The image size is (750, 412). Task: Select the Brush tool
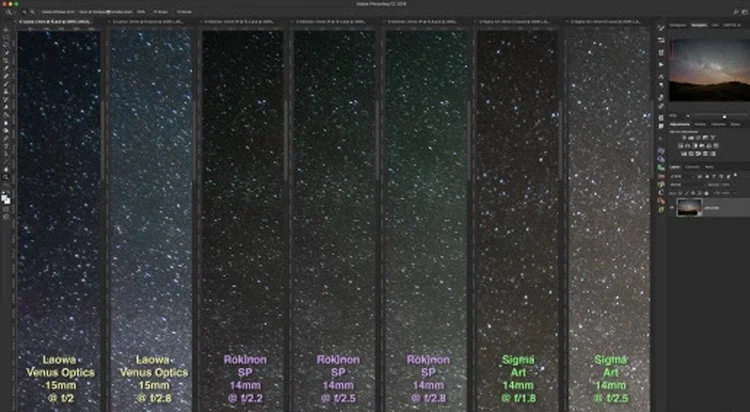[6, 84]
